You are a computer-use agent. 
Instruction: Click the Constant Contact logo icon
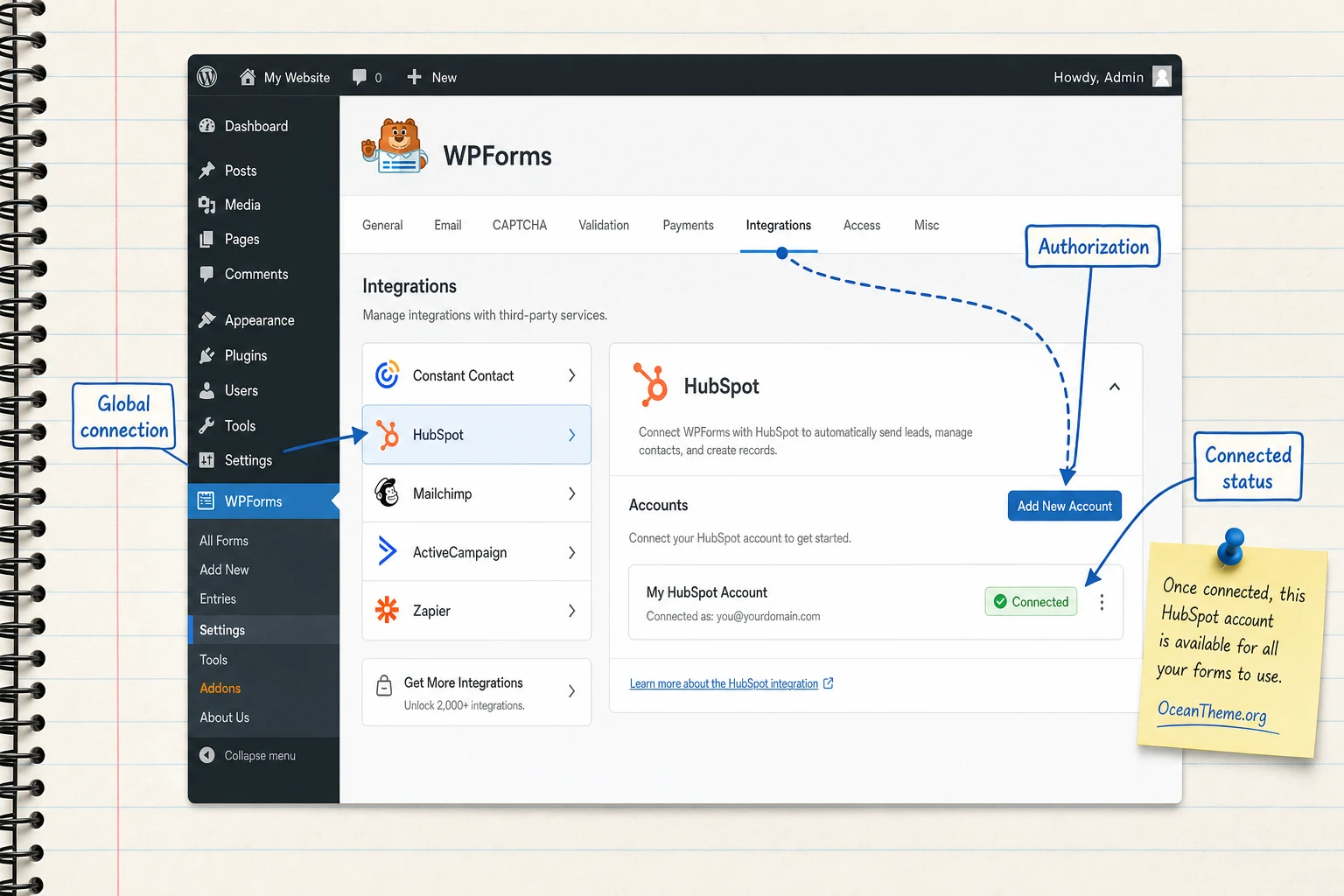pos(388,374)
